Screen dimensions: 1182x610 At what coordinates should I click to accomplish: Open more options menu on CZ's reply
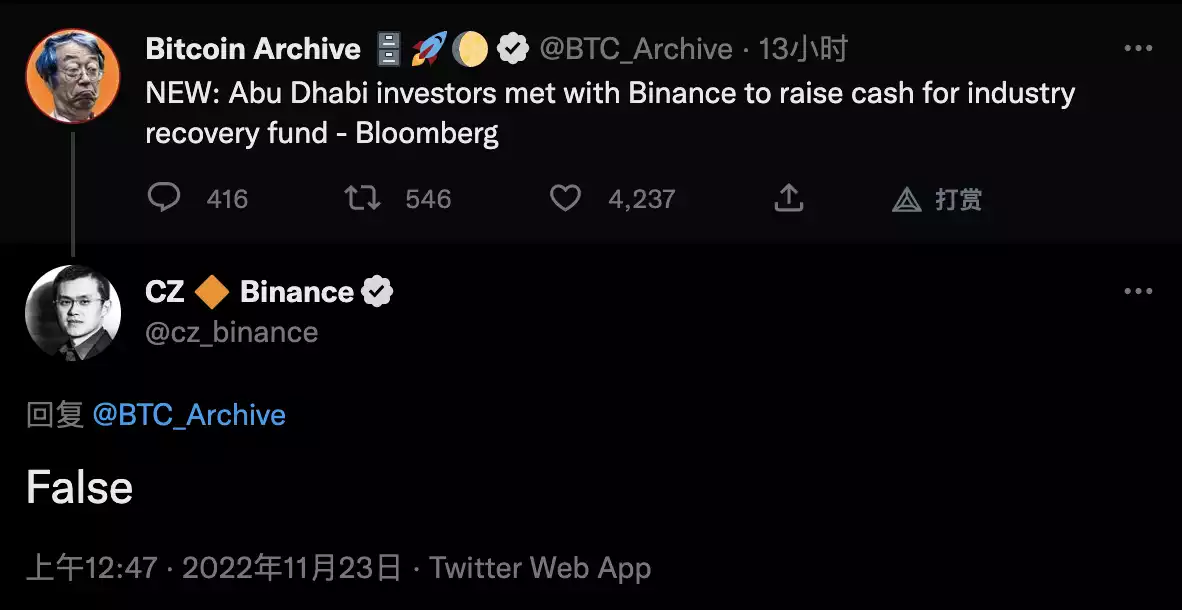click(1138, 291)
